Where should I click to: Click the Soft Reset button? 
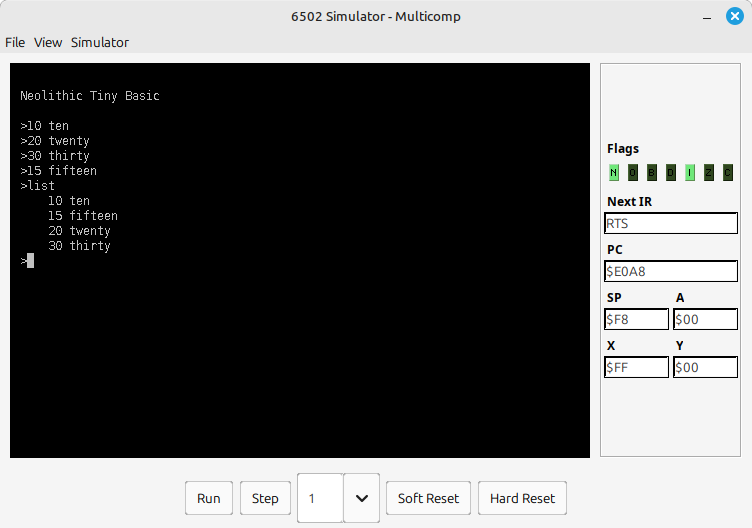pos(428,498)
